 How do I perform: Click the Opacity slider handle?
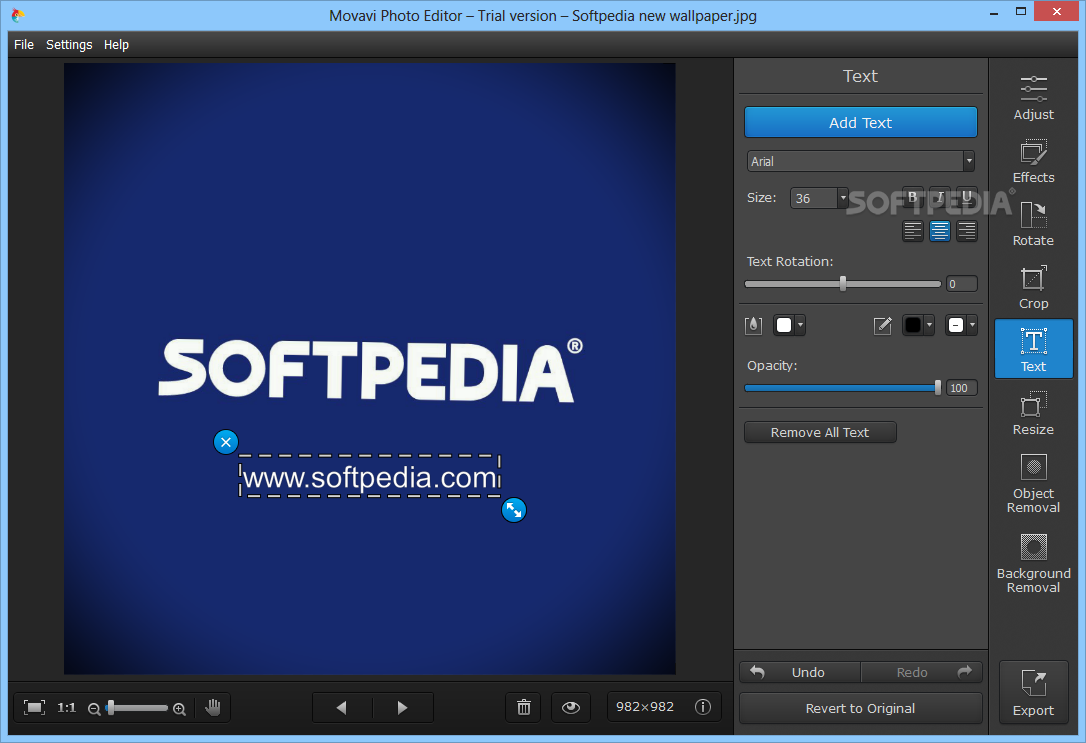(x=938, y=388)
